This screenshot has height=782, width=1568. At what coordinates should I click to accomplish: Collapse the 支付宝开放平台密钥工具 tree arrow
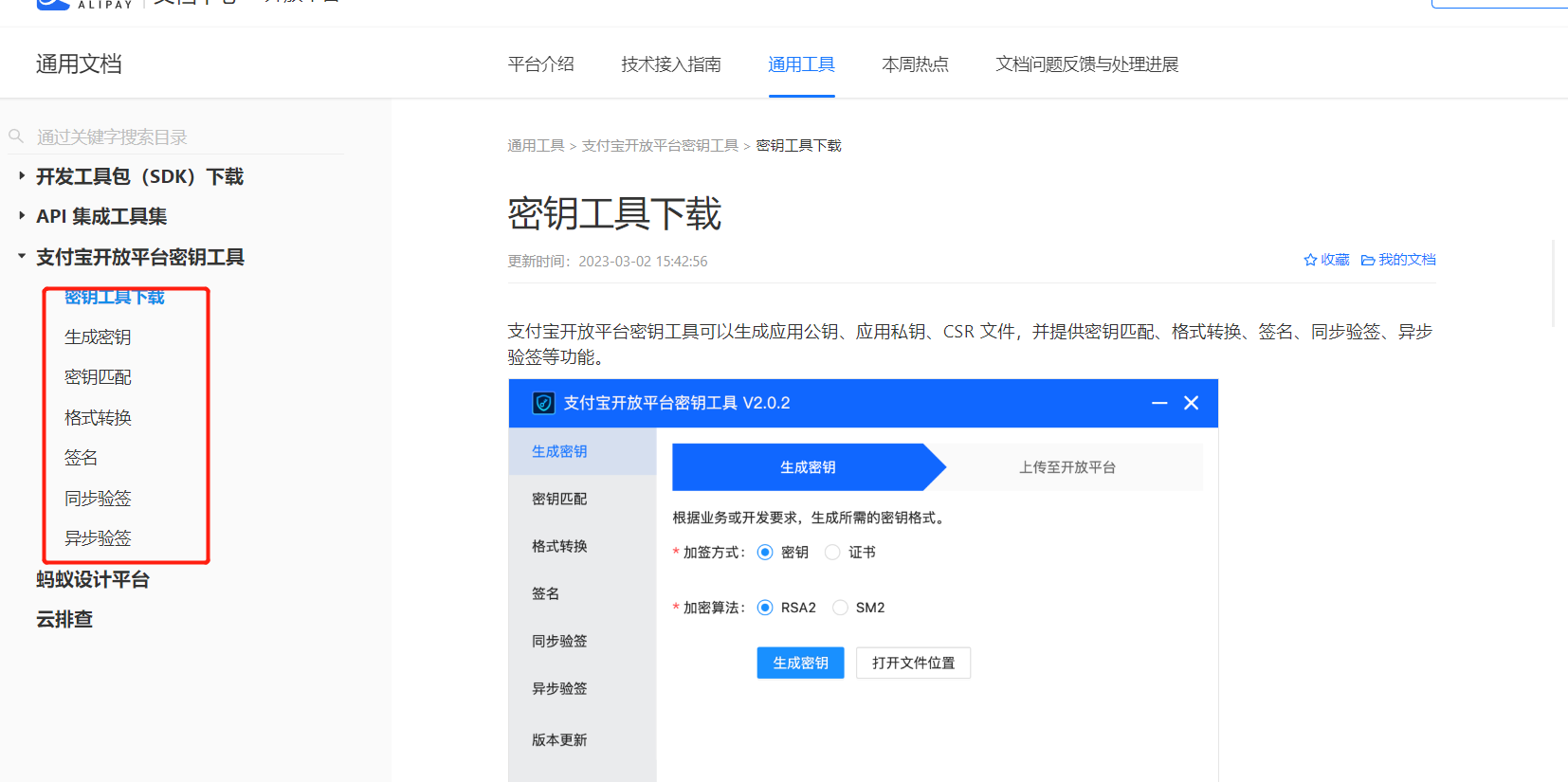click(x=22, y=256)
